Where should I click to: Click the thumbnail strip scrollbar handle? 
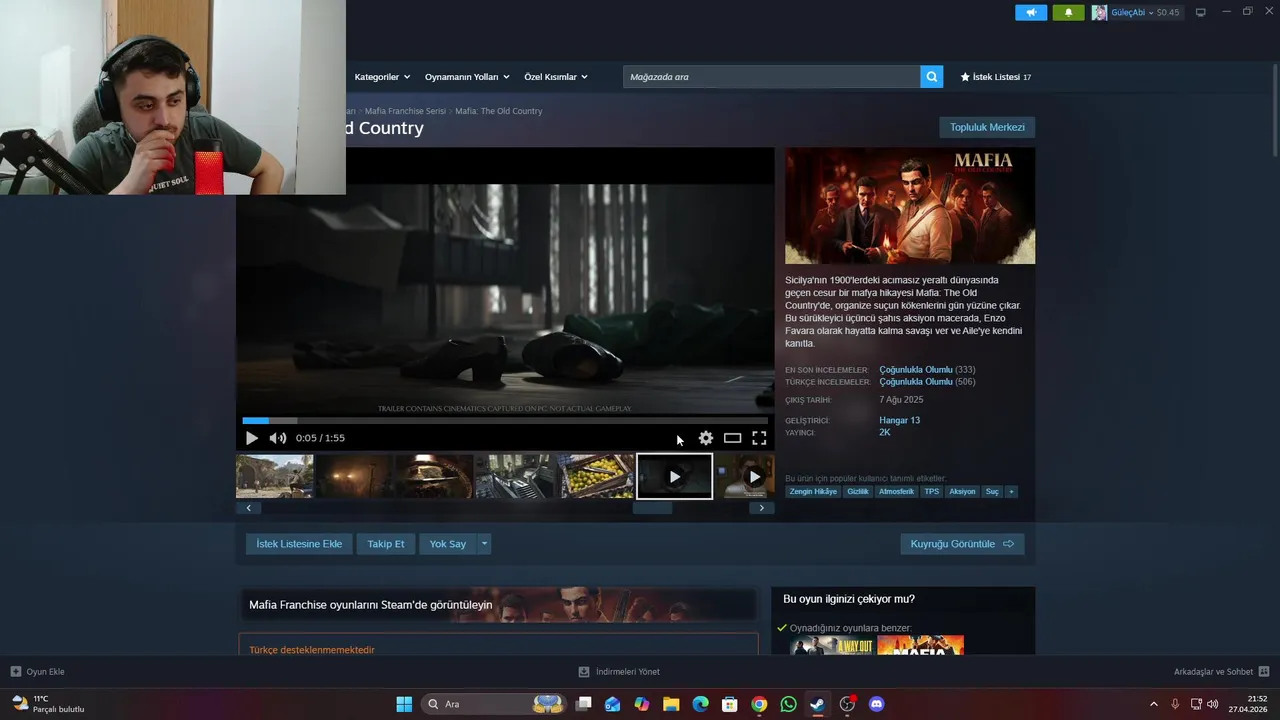pyautogui.click(x=652, y=508)
